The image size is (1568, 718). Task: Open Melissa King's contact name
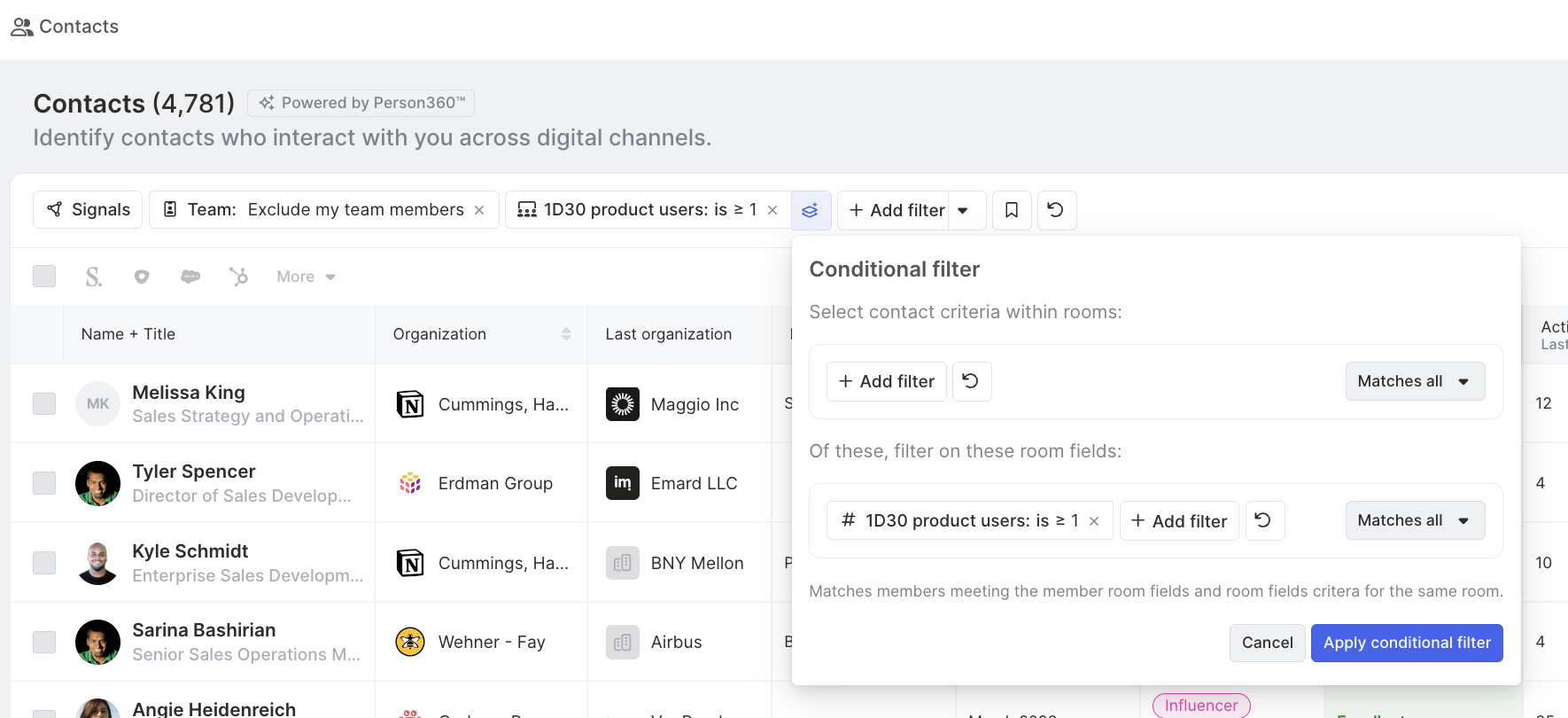point(189,393)
